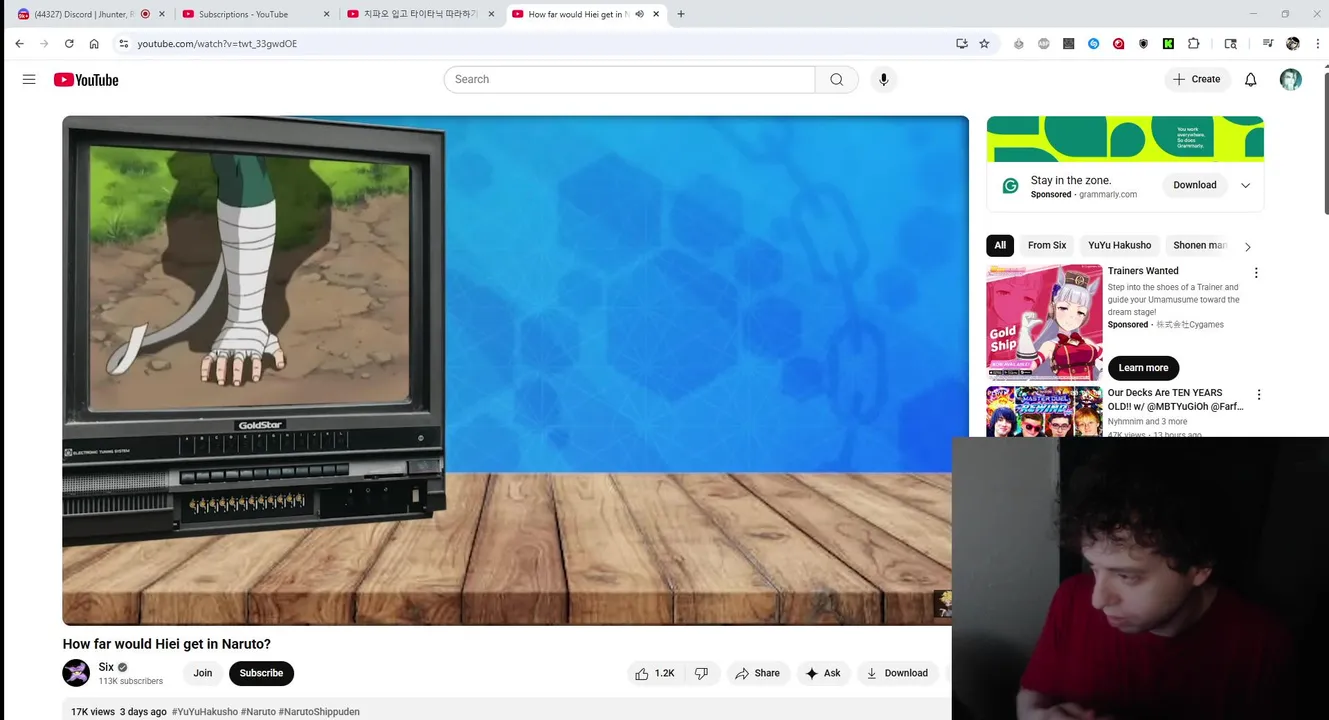The width and height of the screenshot is (1329, 720).
Task: Click the #NarutoShippuden hashtag
Action: [x=319, y=712]
